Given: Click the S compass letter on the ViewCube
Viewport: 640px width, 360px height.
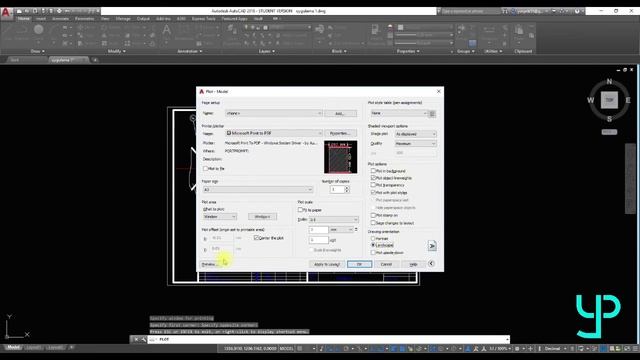Looking at the screenshot, I should pyautogui.click(x=609, y=119).
